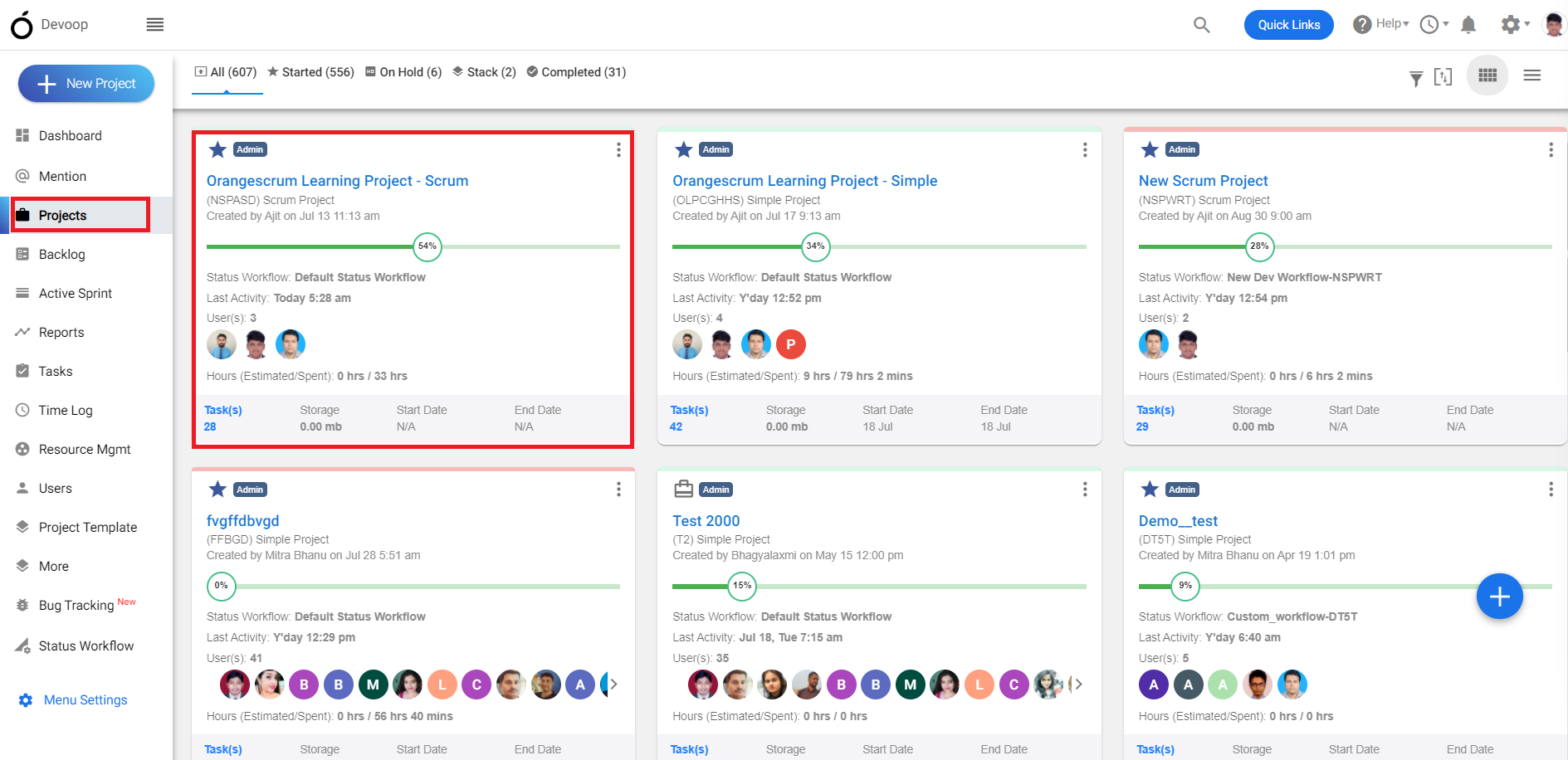Click the Reports chart icon
Image resolution: width=1568 pixels, height=760 pixels.
[x=22, y=332]
